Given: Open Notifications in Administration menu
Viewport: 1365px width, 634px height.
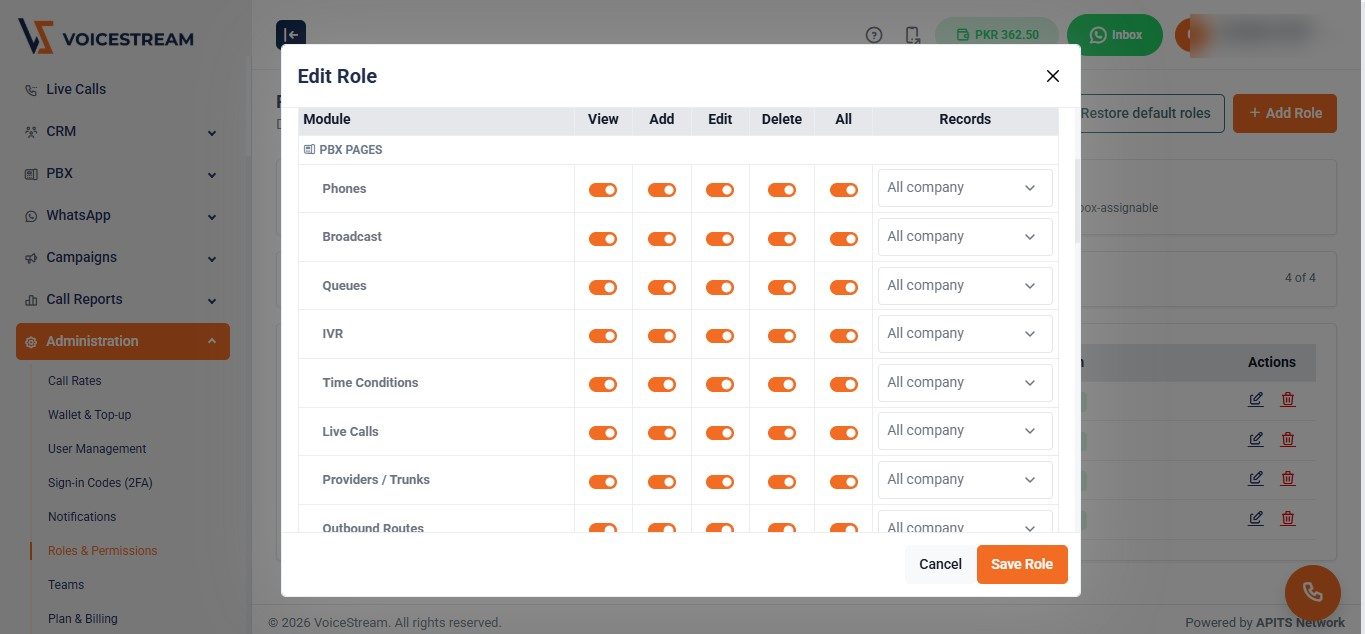Looking at the screenshot, I should click(x=82, y=517).
